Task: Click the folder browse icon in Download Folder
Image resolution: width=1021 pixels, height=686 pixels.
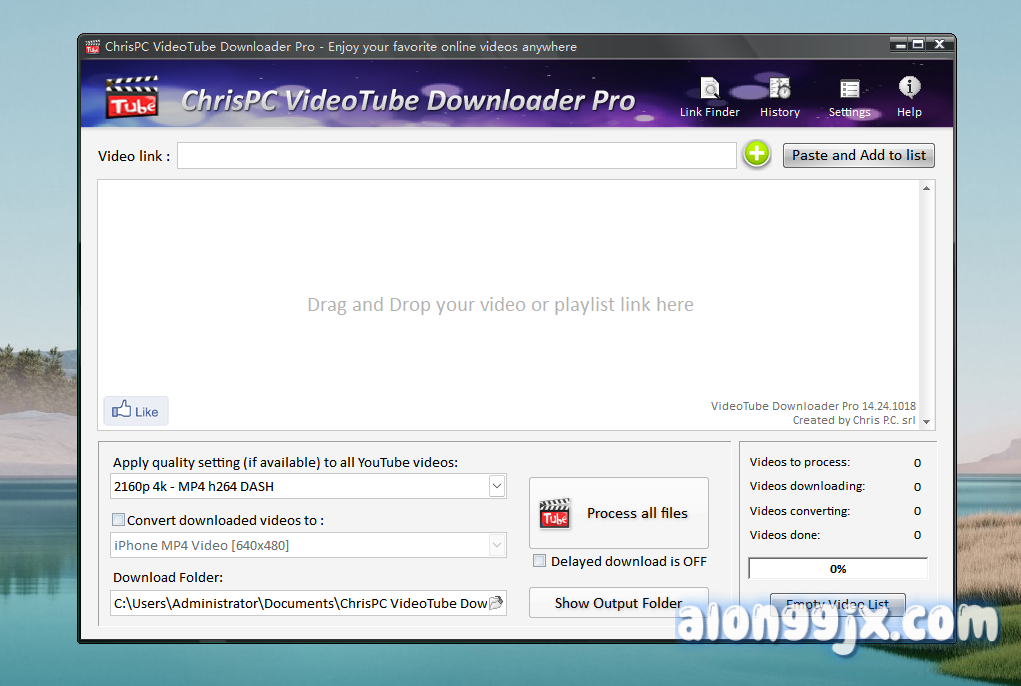Action: coord(496,603)
